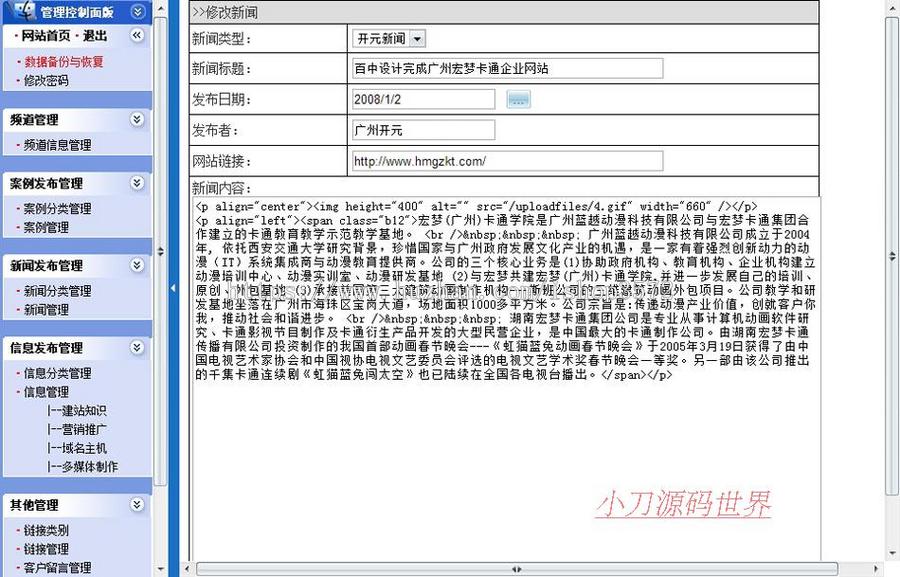This screenshot has width=900, height=577.
Task: Click the 退出 logout link
Action: click(95, 36)
